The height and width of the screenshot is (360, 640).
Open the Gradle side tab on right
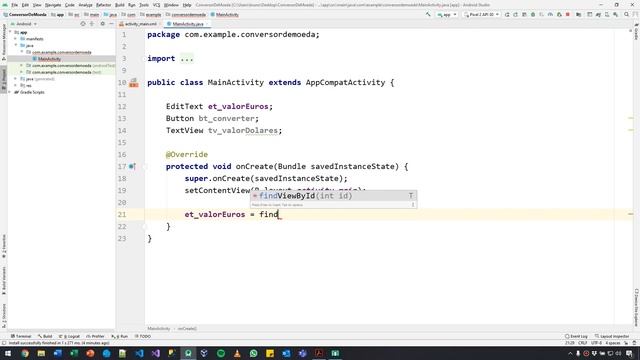coord(636,31)
